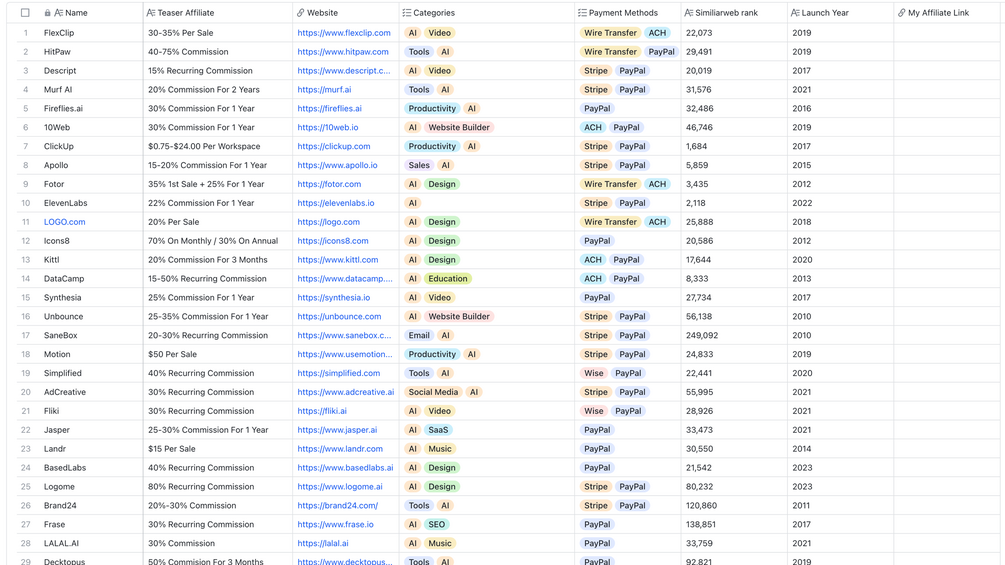Click the rank value 249,092
The width and height of the screenshot is (1005, 565).
pyautogui.click(x=702, y=336)
